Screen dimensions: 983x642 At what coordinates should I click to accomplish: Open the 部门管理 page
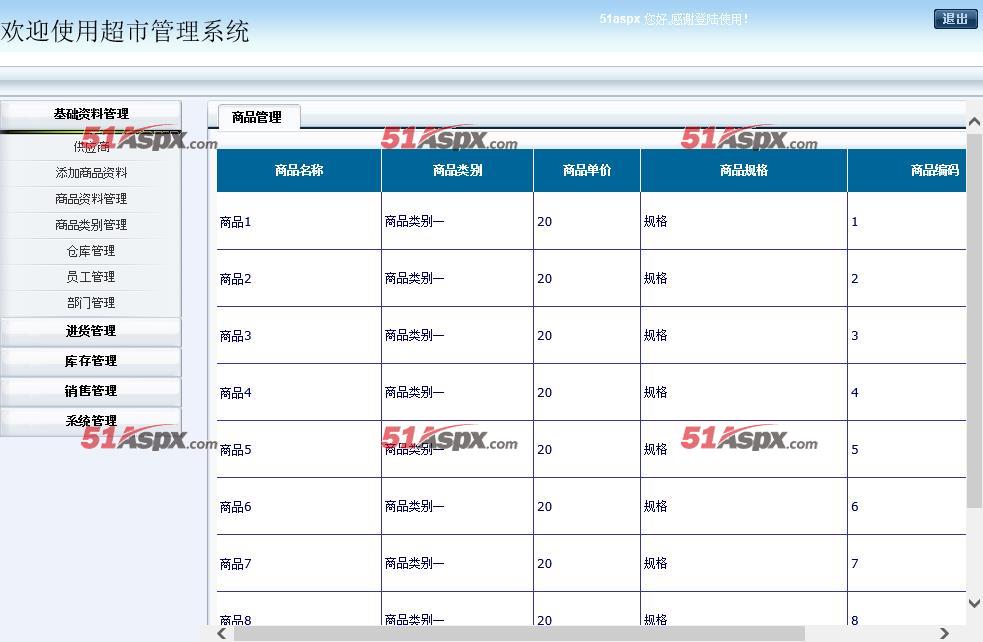pos(90,302)
